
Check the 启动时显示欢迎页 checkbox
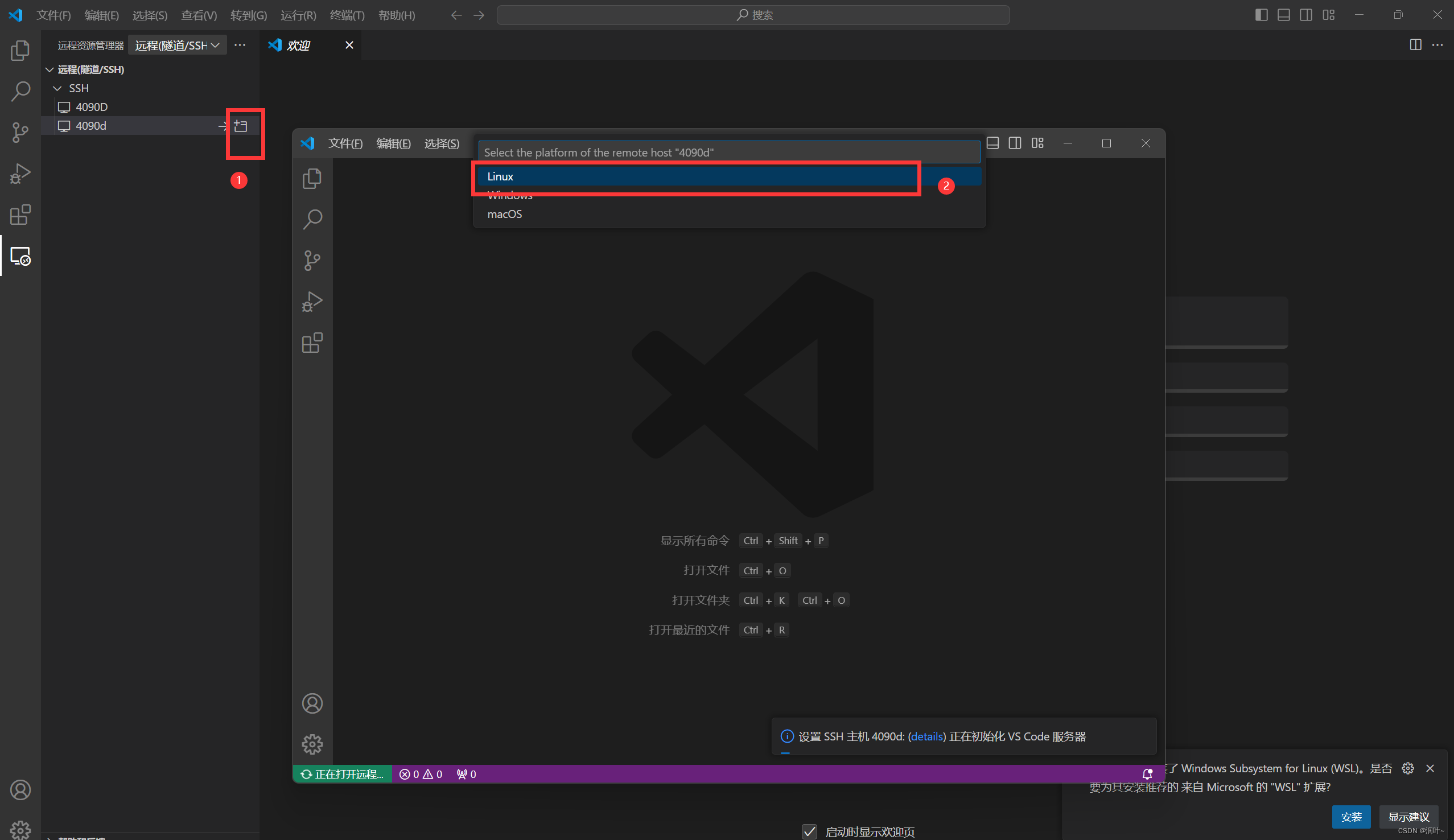[x=810, y=831]
